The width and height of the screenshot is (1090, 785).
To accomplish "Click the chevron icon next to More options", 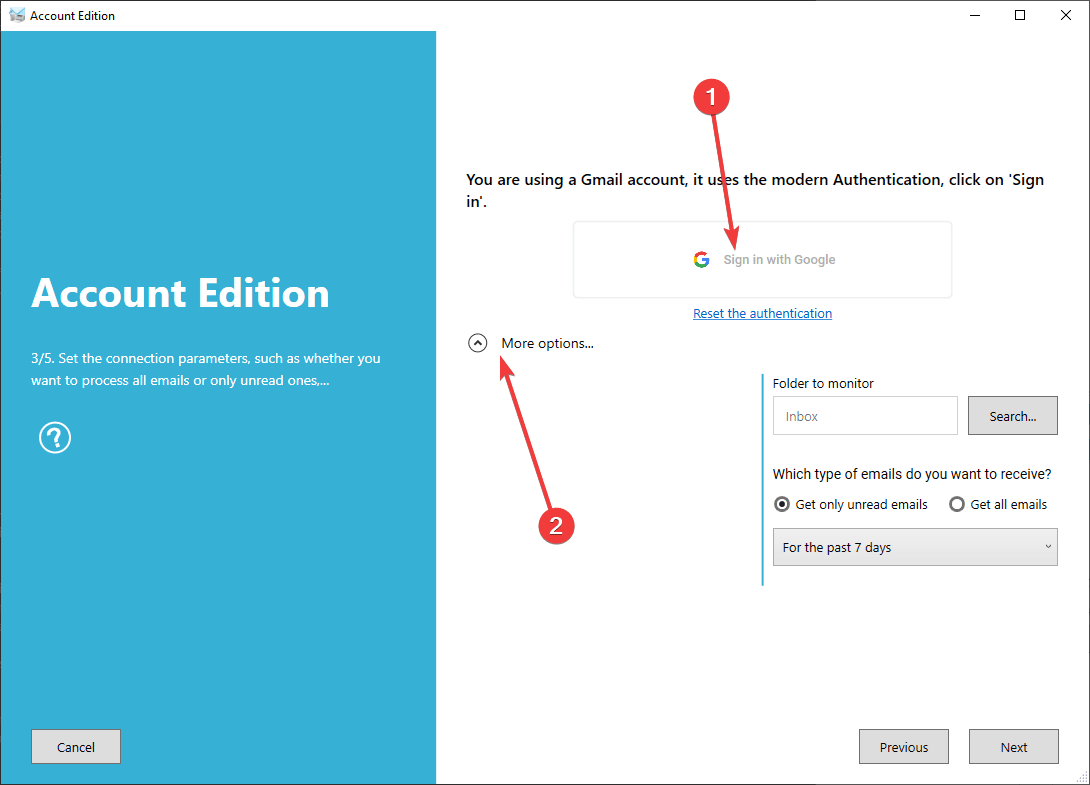I will (x=477, y=342).
